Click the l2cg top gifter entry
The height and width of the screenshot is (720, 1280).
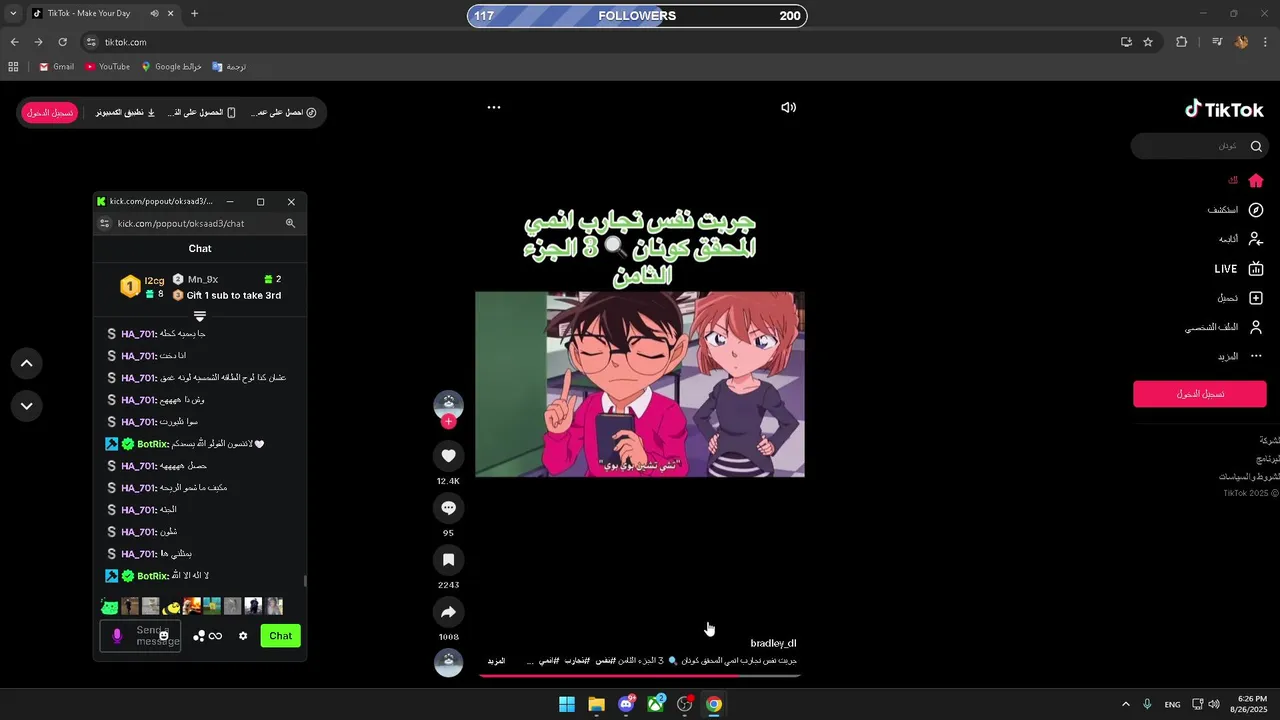[143, 287]
